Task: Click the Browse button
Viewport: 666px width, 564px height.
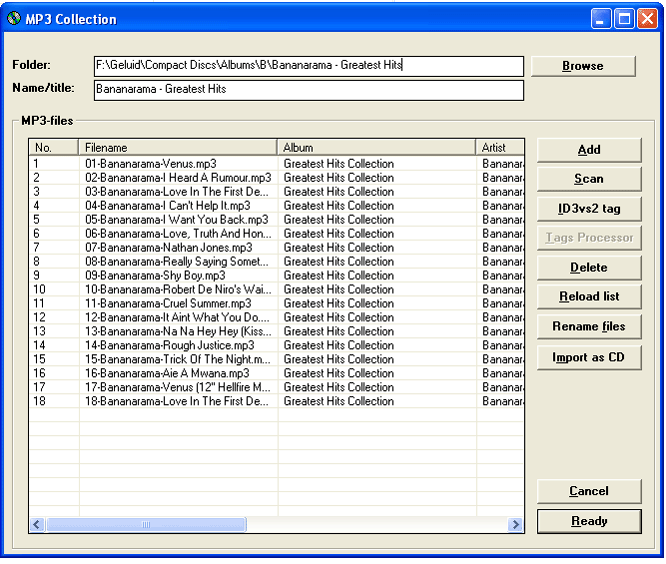Action: tap(583, 66)
